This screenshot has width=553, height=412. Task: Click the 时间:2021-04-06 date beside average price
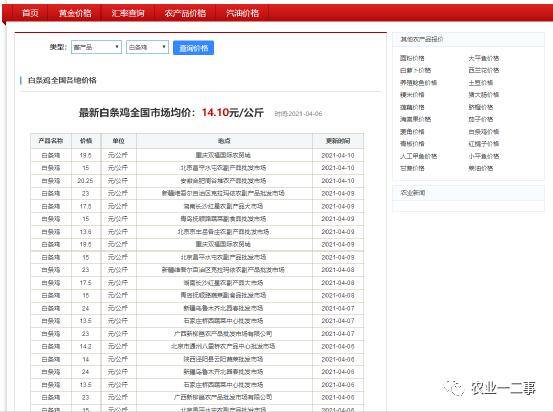298,114
